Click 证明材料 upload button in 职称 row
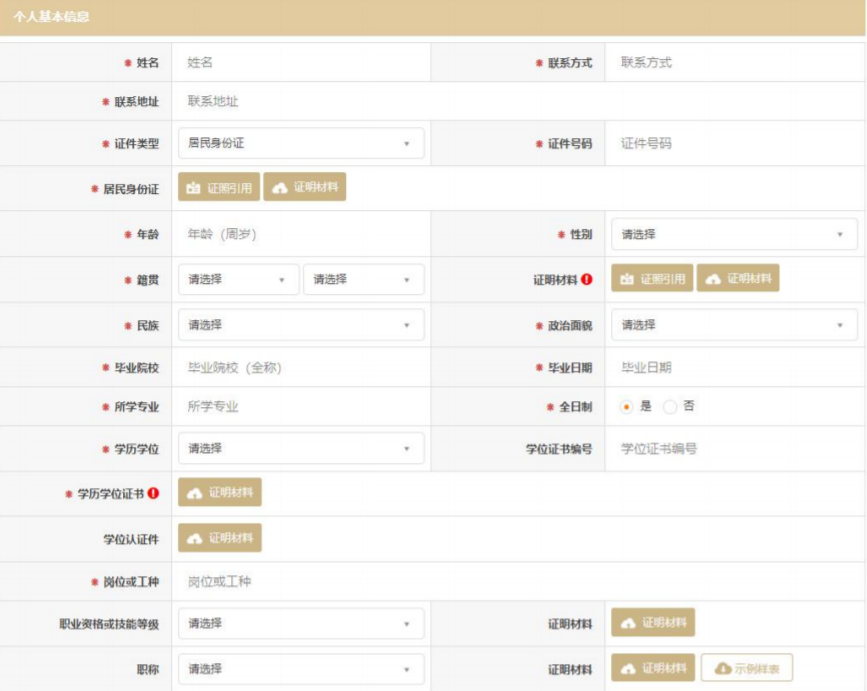This screenshot has width=867, height=691. (653, 668)
